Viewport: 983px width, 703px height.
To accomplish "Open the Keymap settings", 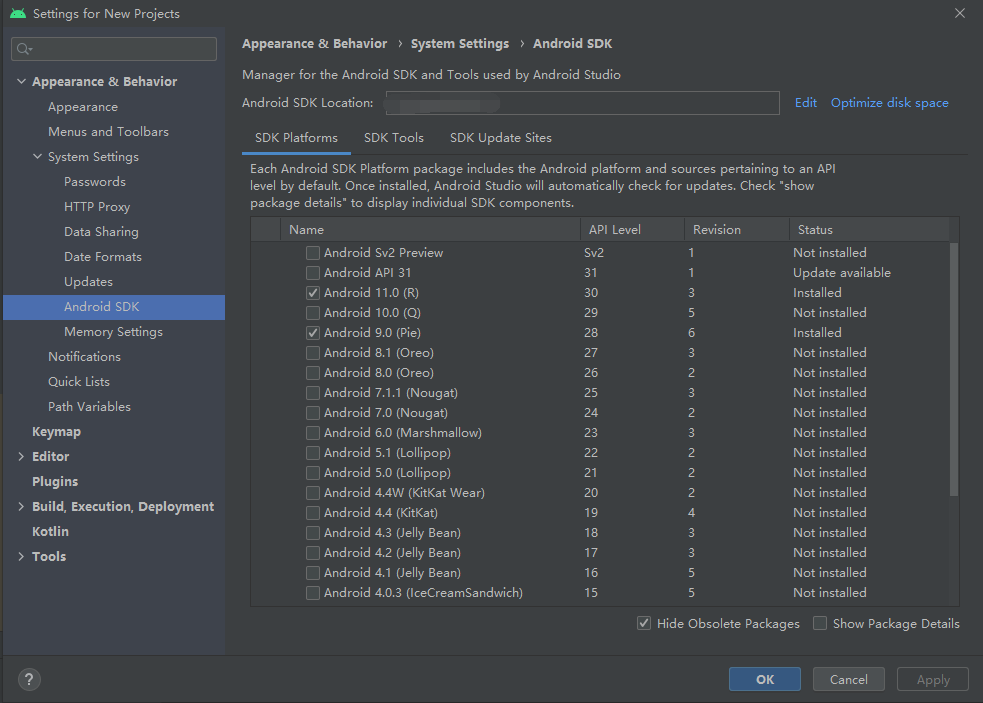I will (x=56, y=431).
